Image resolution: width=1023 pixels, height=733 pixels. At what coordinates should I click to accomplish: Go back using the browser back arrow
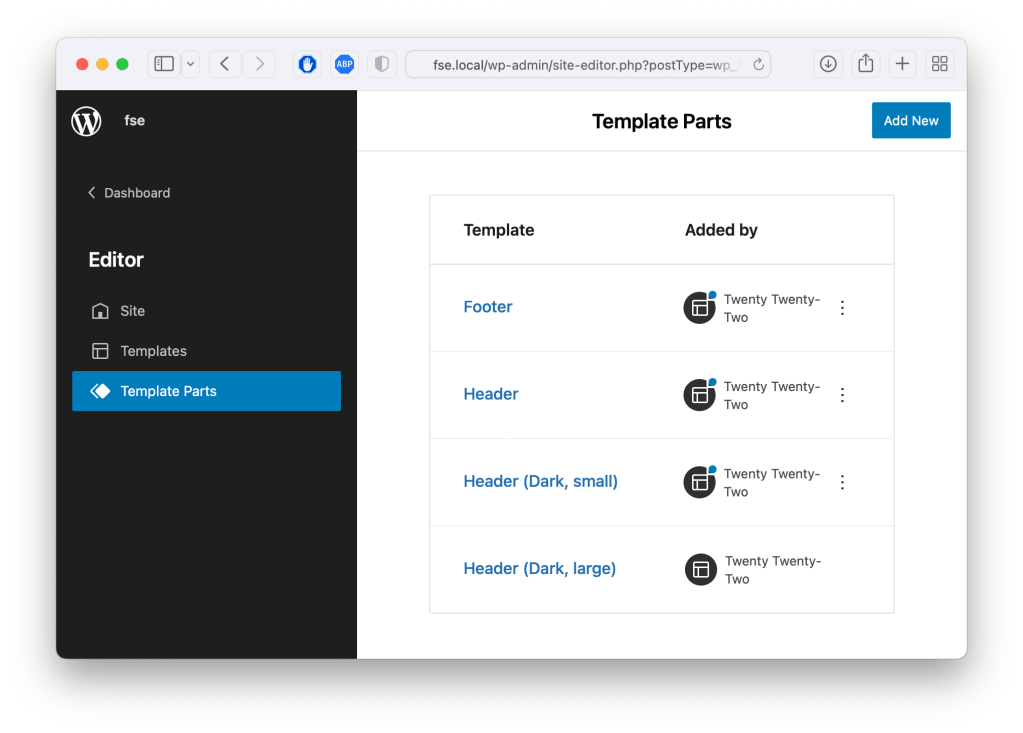point(225,64)
